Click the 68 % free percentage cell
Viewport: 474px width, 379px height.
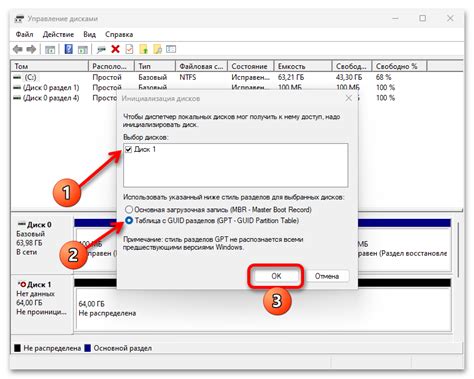(383, 77)
